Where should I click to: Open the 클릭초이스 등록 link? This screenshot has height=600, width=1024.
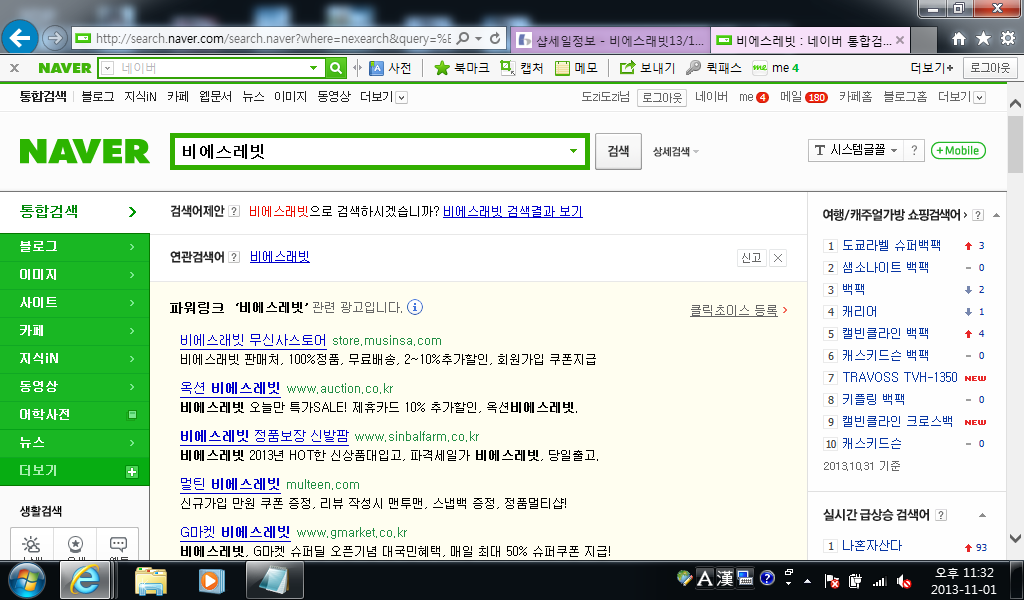click(734, 310)
